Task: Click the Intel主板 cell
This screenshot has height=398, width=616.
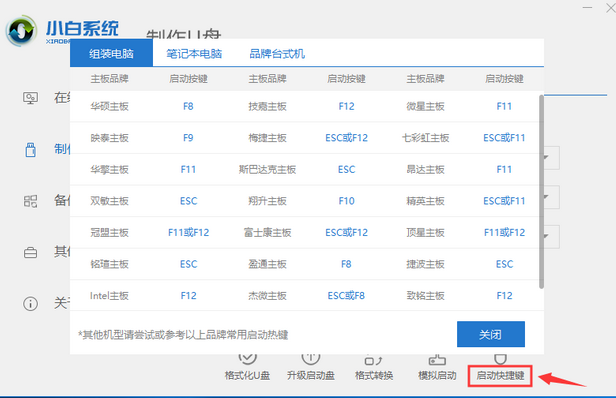Action: [x=109, y=296]
